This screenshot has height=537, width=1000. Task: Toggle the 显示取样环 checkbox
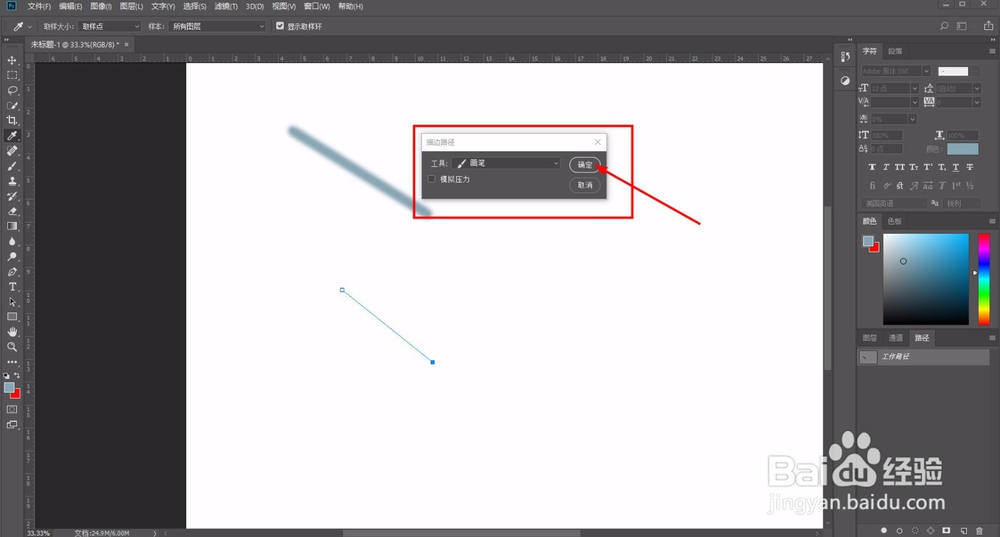280,26
